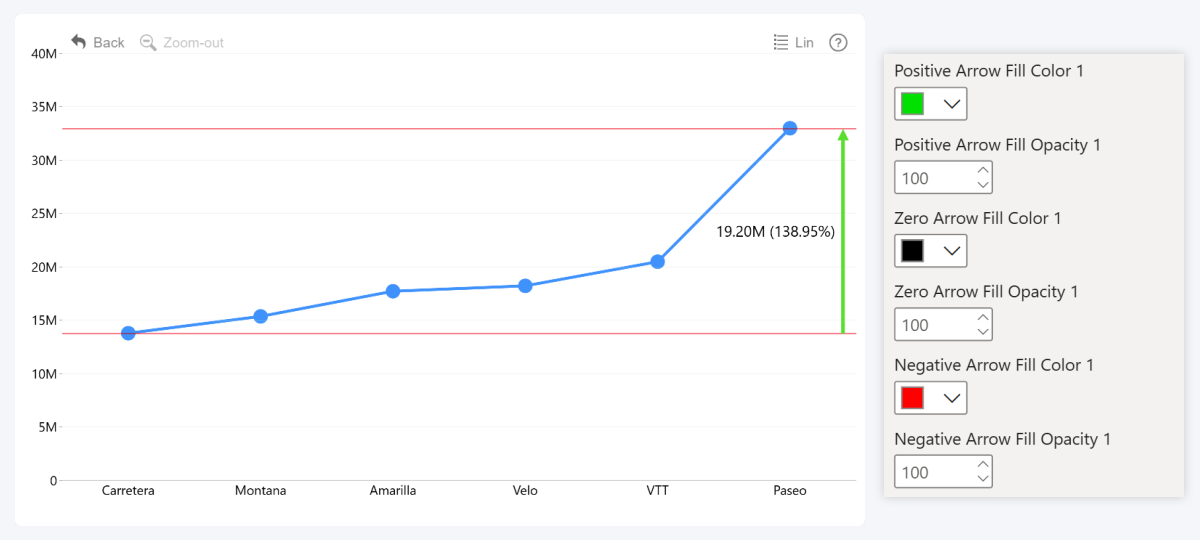
Task: Increase Positive Arrow Fill Opacity value
Action: point(983,171)
